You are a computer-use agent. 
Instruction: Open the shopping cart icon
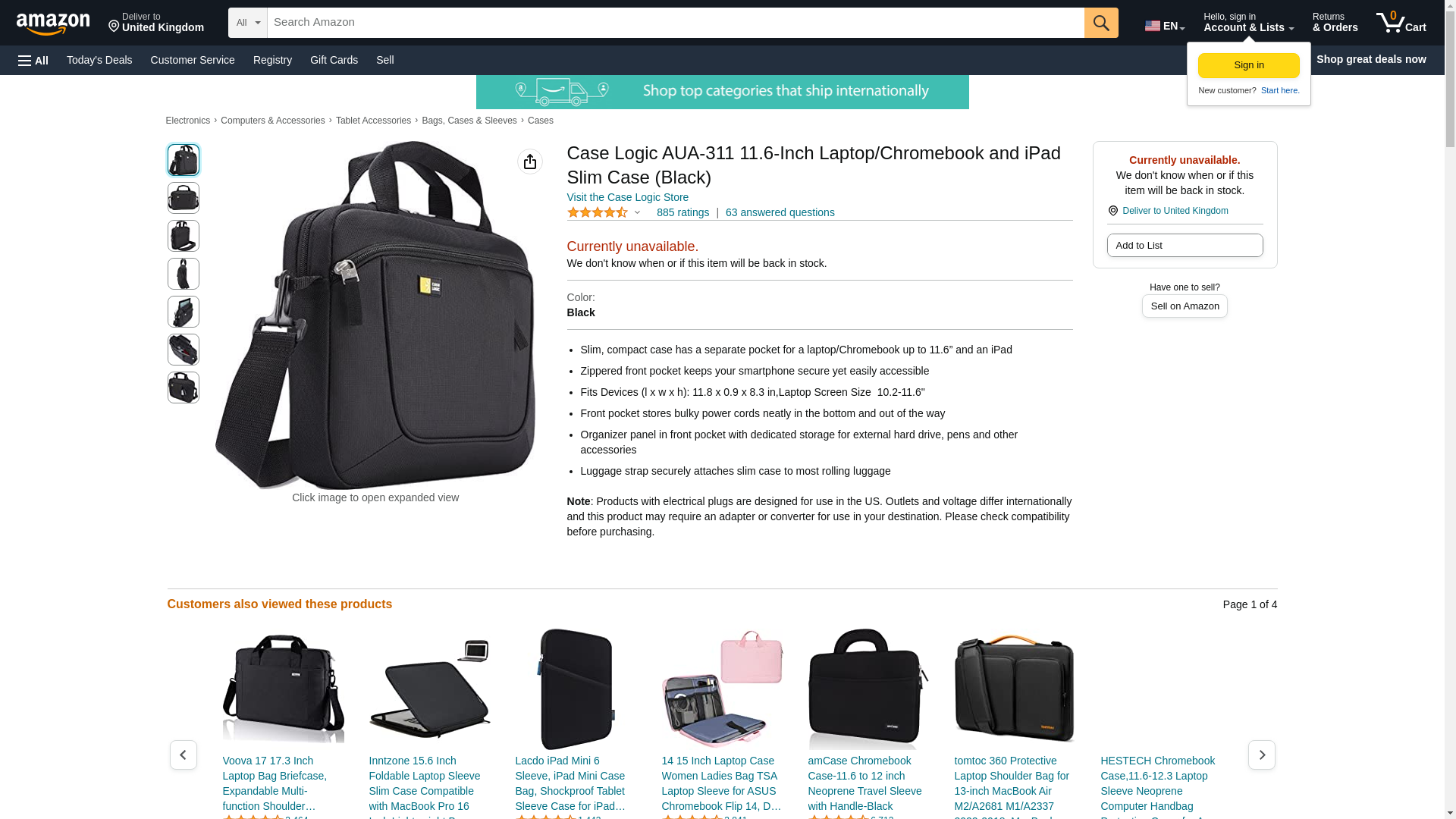1401,23
